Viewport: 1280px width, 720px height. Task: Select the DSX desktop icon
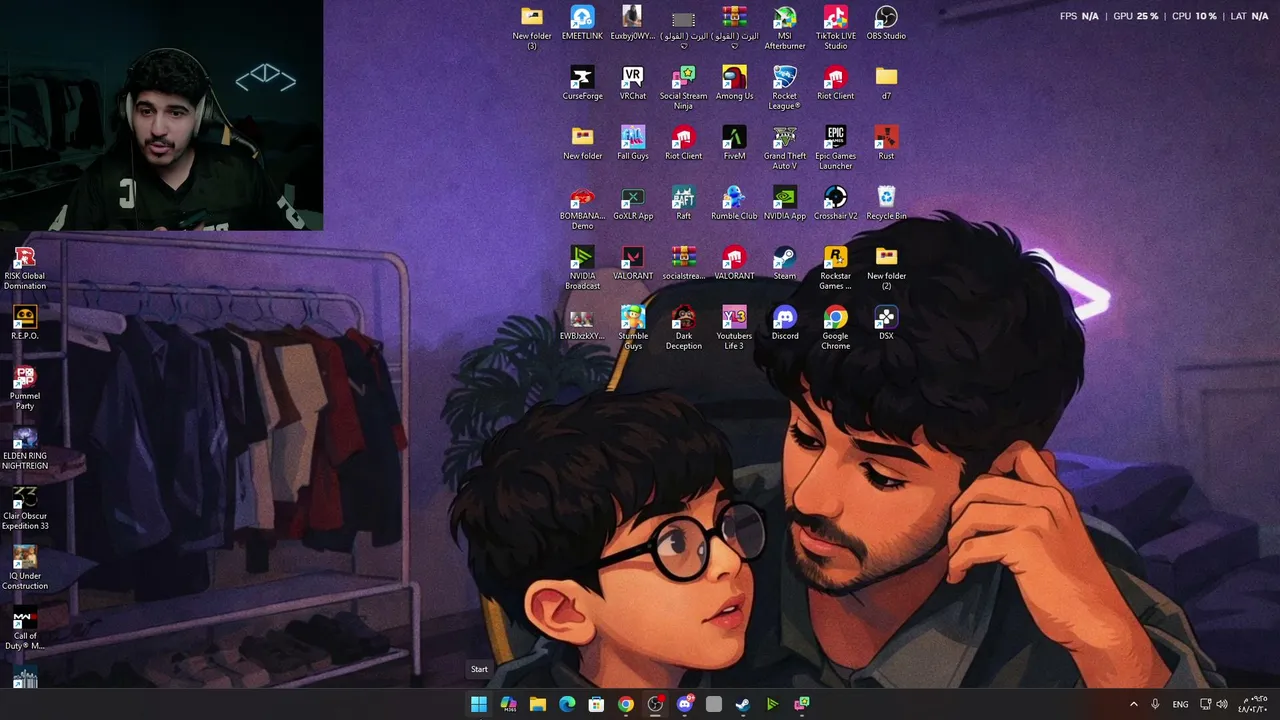tap(886, 324)
